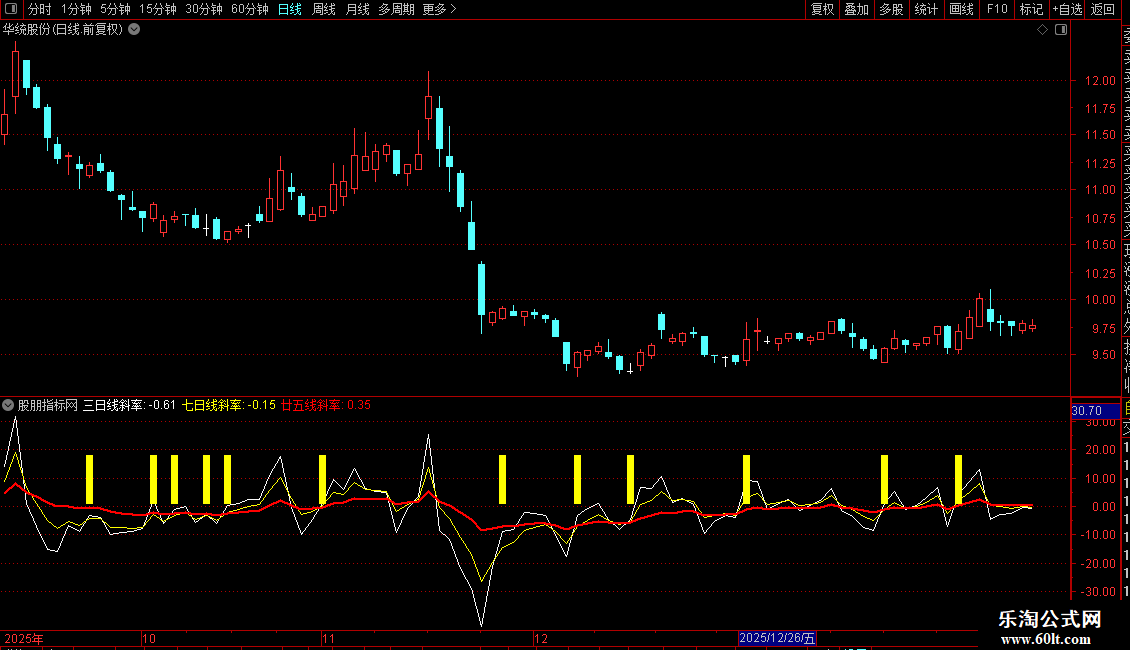Click the diamond icon at chart top-right
The image size is (1130, 650).
1042,30
